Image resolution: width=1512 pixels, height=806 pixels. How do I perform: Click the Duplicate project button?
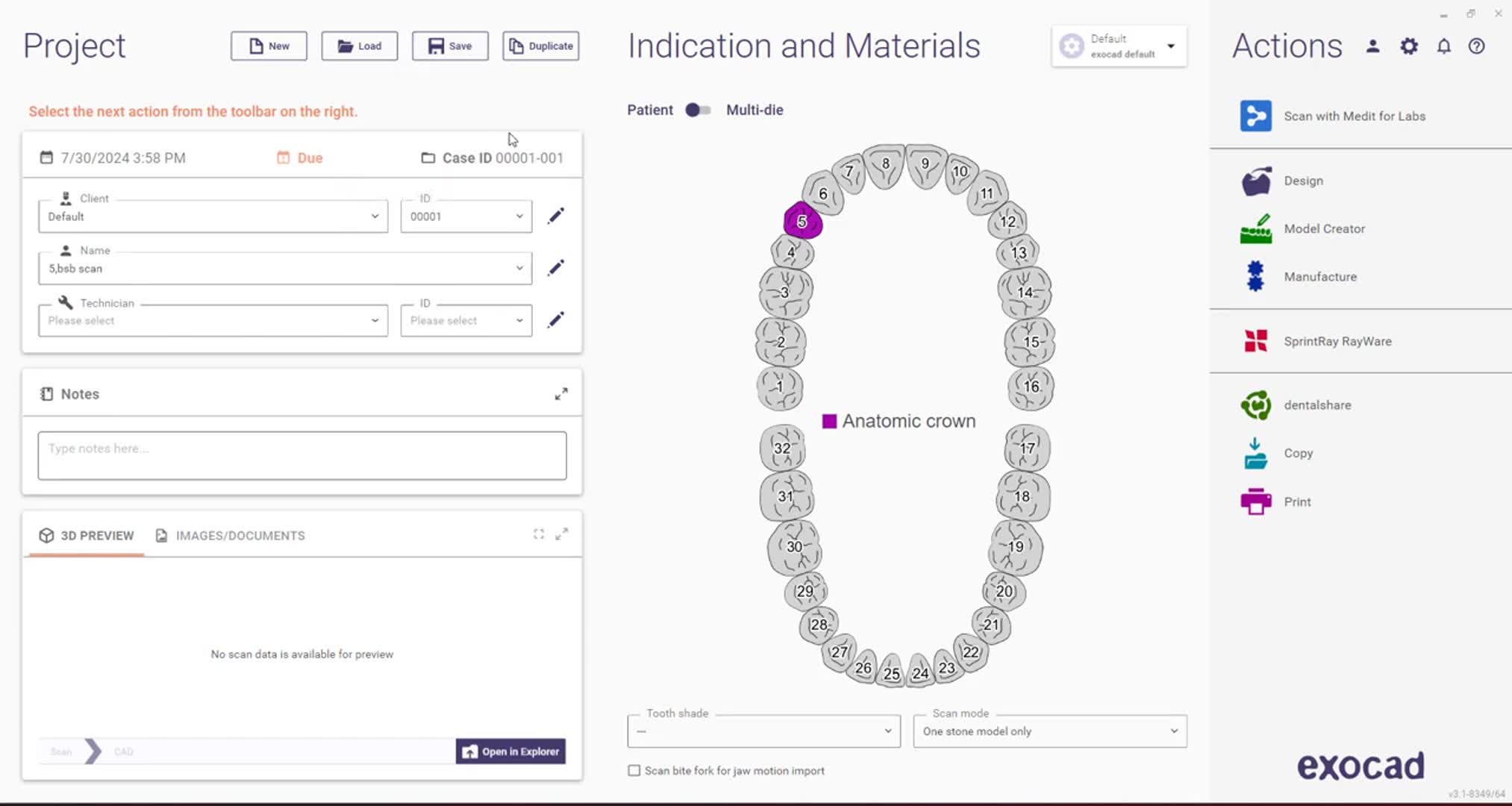tap(541, 46)
